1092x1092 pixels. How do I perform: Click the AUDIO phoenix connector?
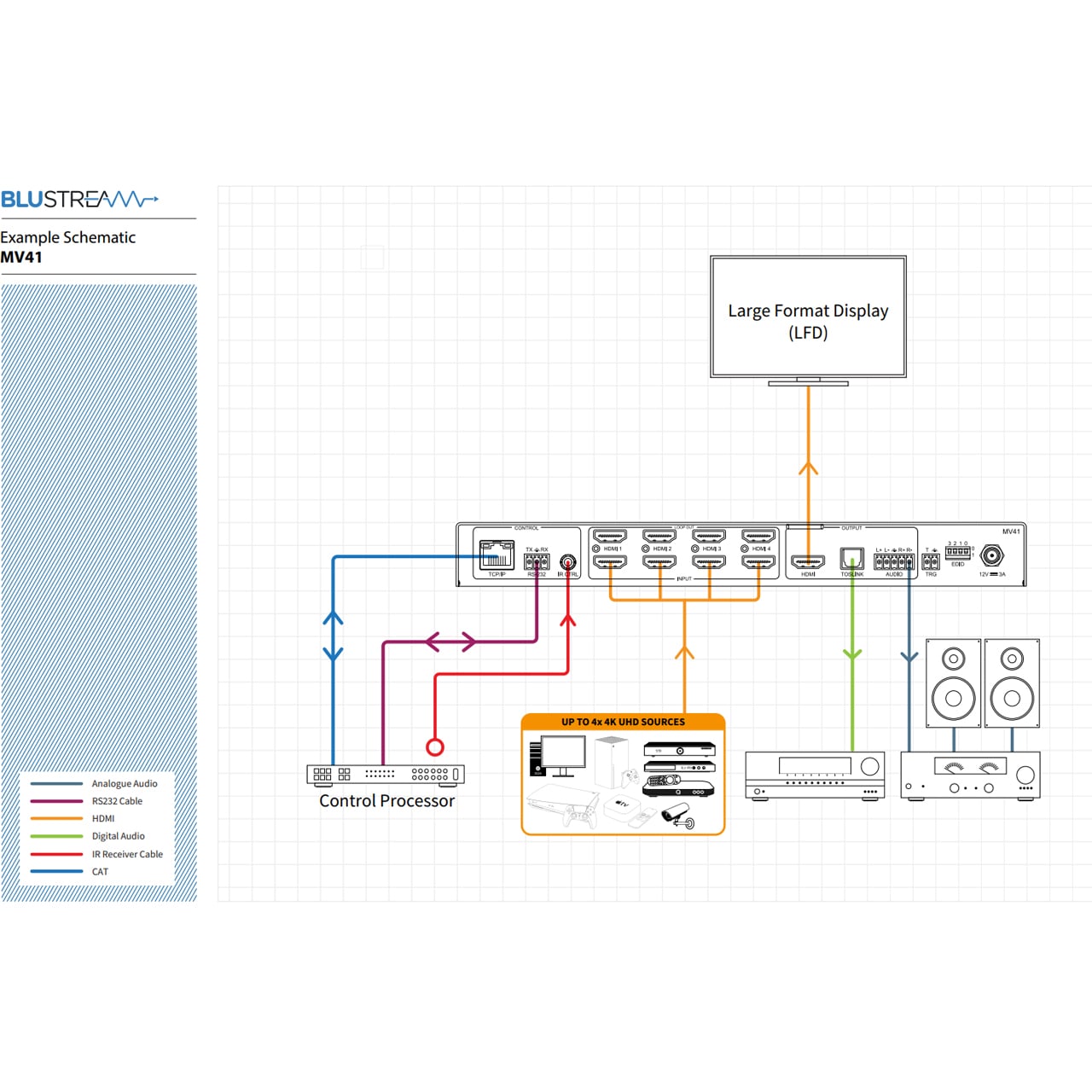point(894,562)
